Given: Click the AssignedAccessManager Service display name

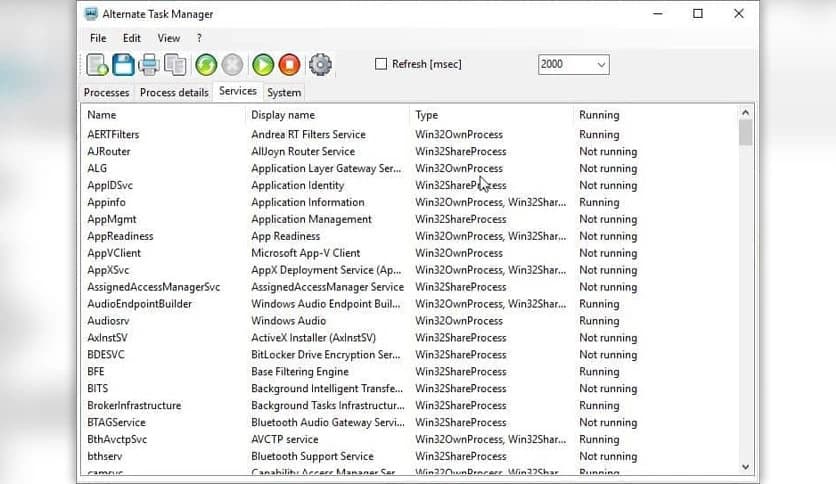Looking at the screenshot, I should (327, 287).
